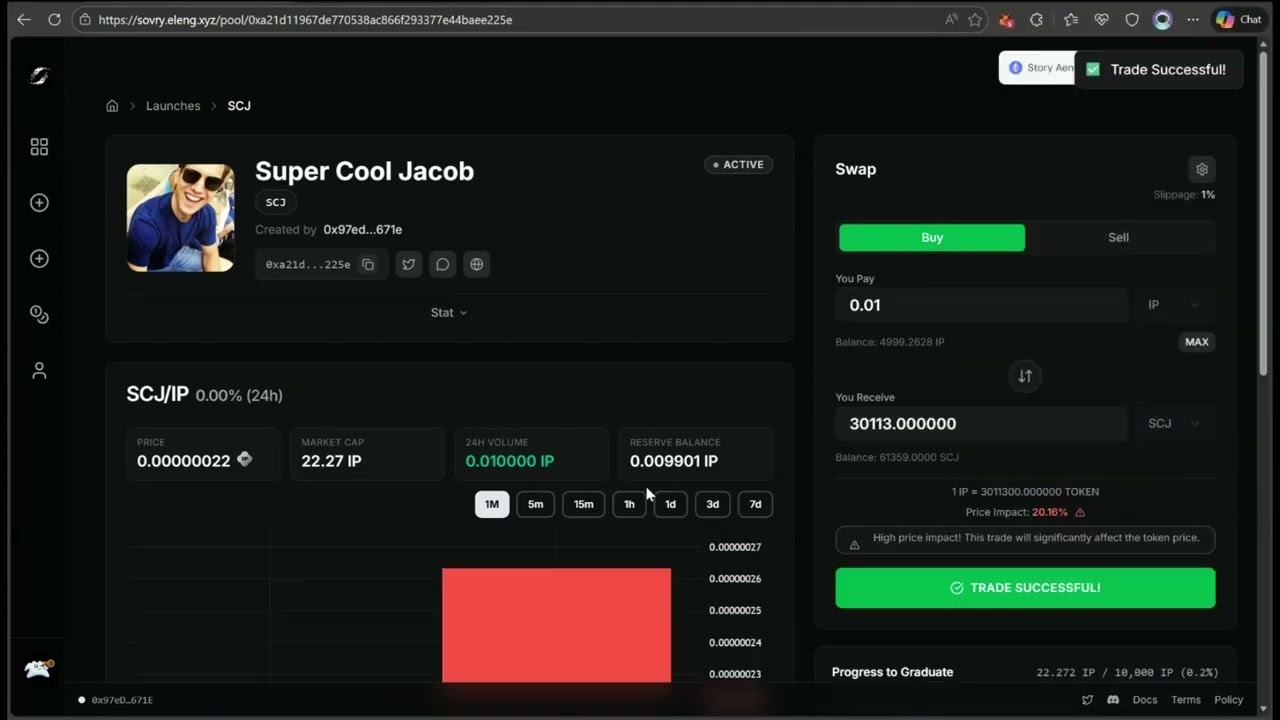Click the red chart candle

pos(556,625)
